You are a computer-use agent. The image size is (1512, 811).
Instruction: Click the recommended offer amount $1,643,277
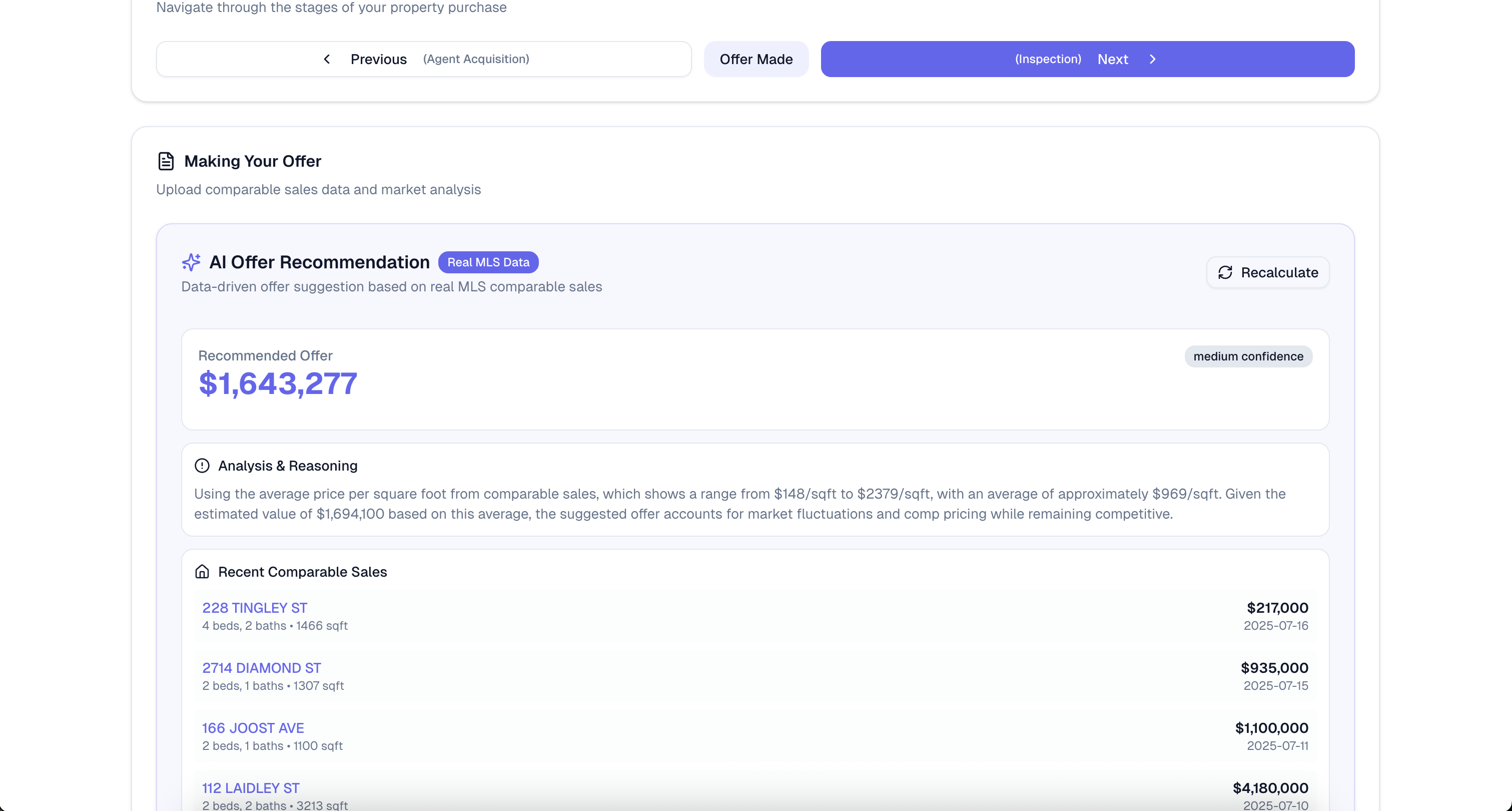278,383
